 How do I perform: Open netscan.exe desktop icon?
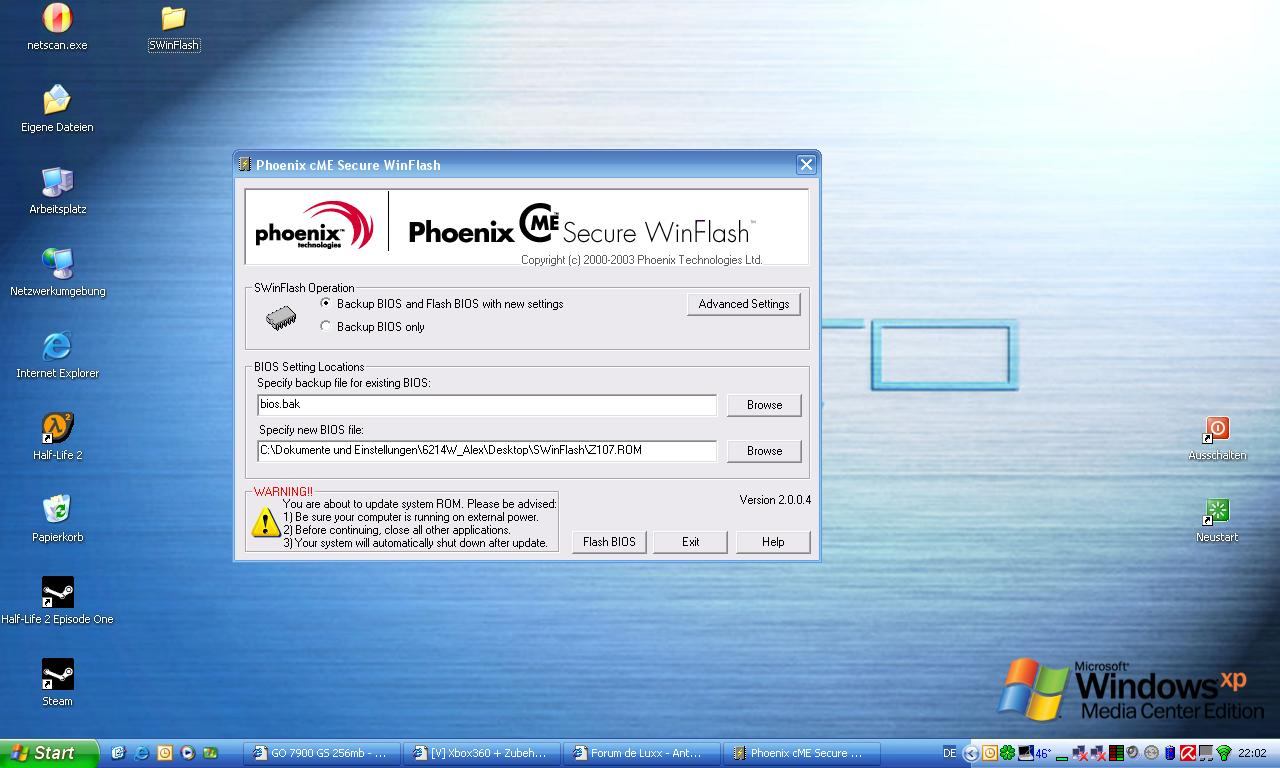[x=57, y=26]
